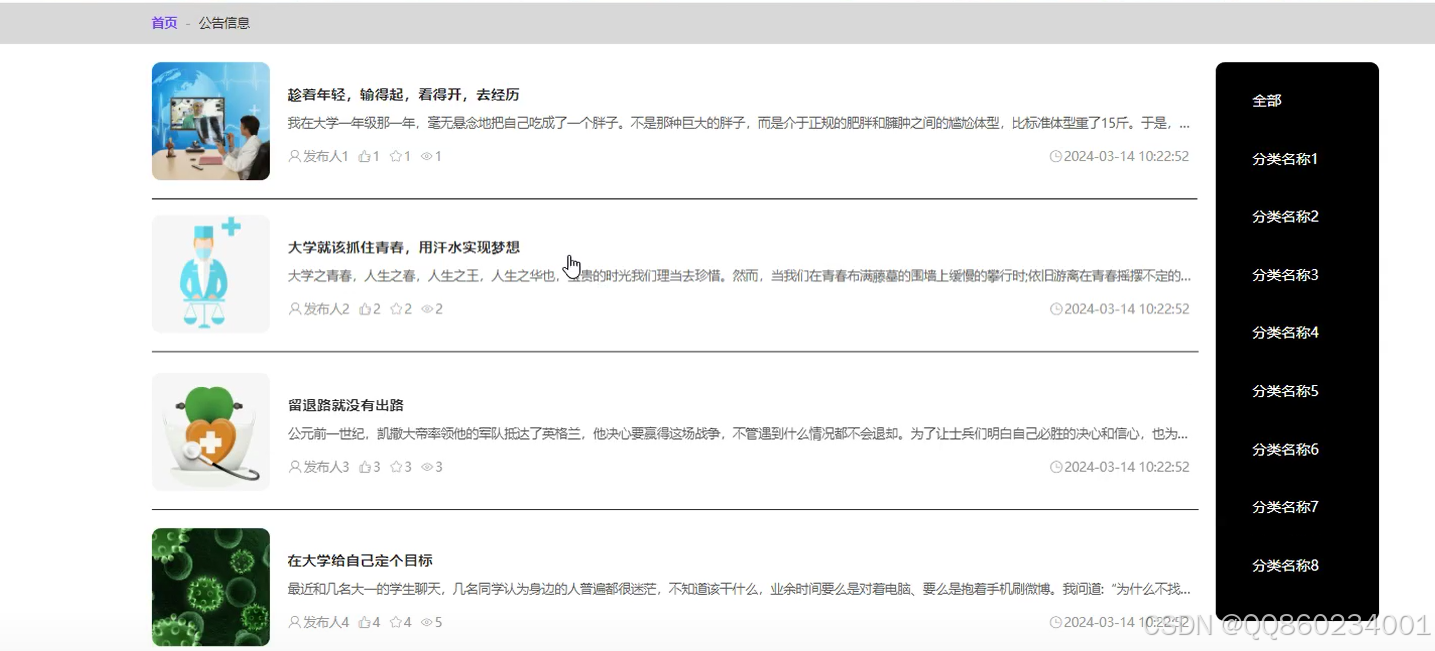Click the doctor illustration thumbnail
The height and width of the screenshot is (651, 1435).
coord(210,272)
